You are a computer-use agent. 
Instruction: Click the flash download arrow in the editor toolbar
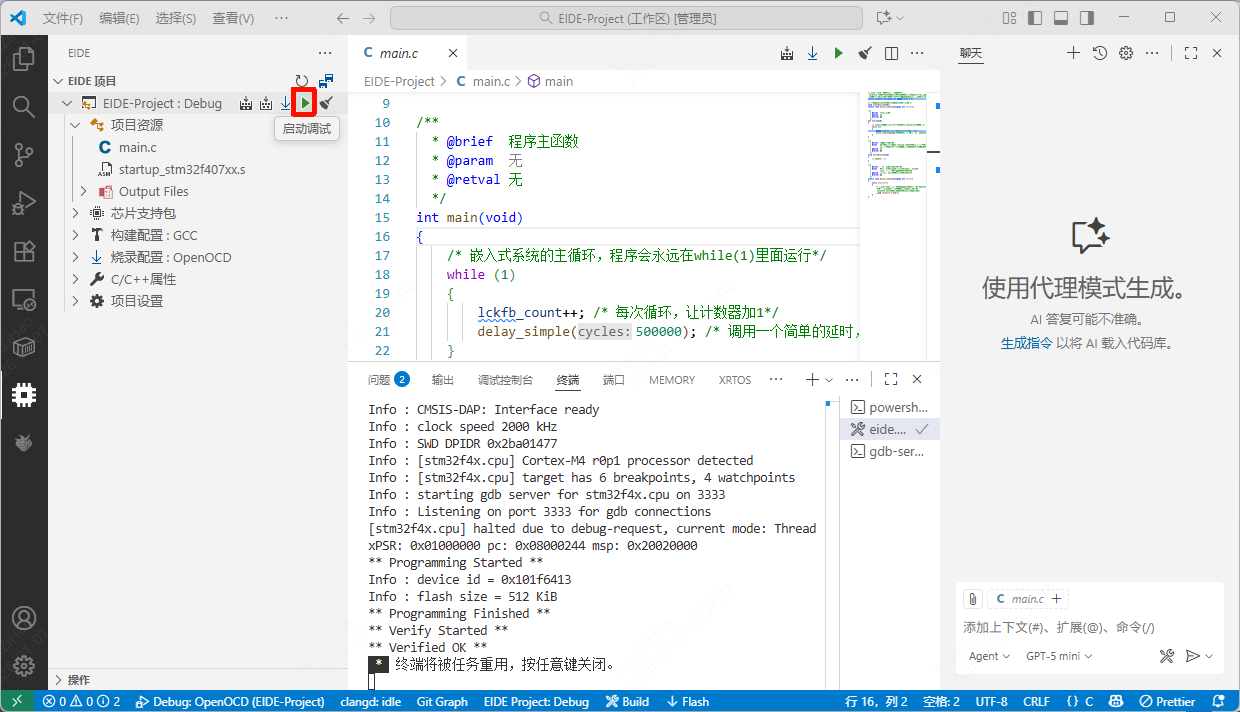pyautogui.click(x=813, y=53)
